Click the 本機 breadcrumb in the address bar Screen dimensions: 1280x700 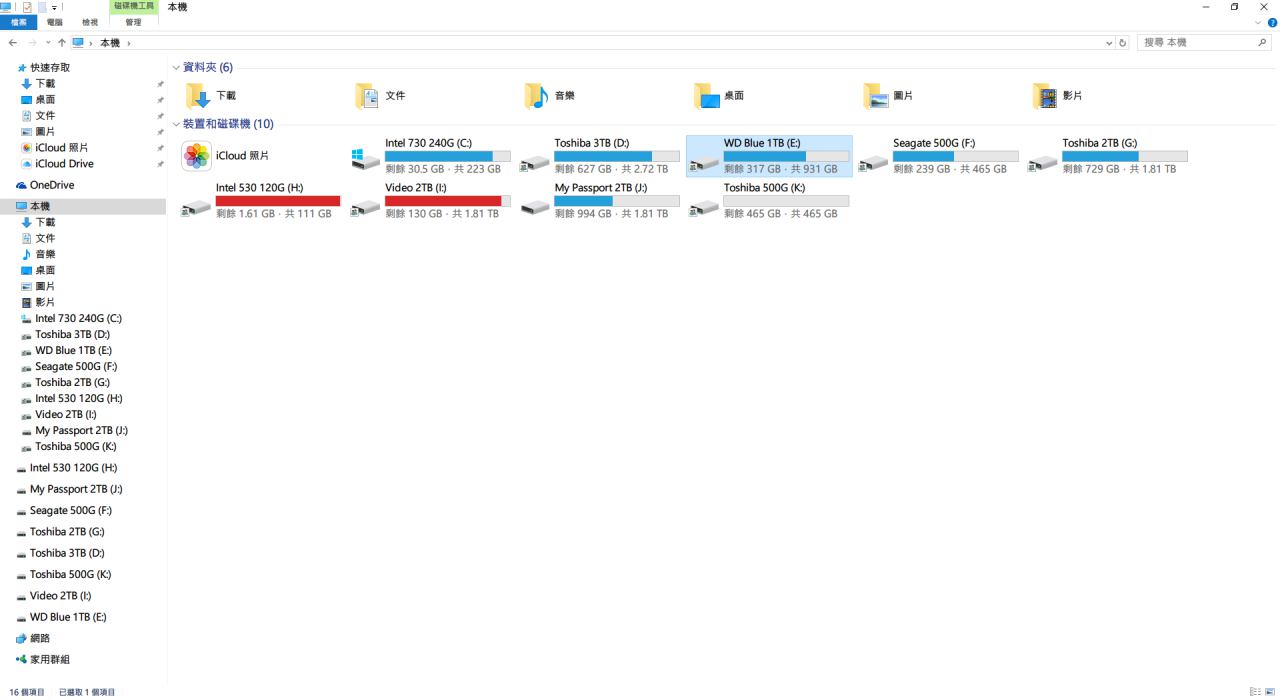pos(110,43)
